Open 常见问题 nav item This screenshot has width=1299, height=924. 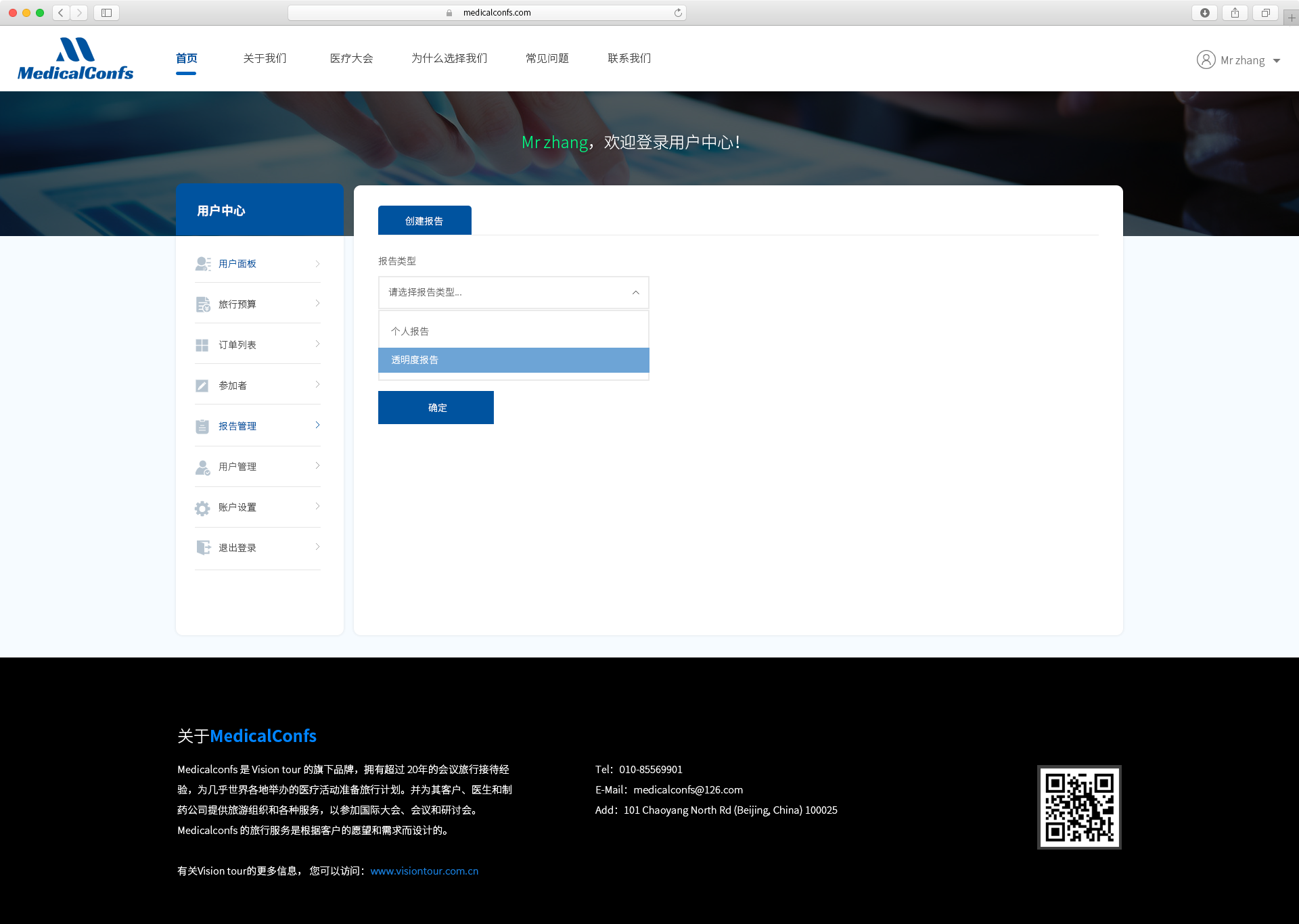pos(547,58)
